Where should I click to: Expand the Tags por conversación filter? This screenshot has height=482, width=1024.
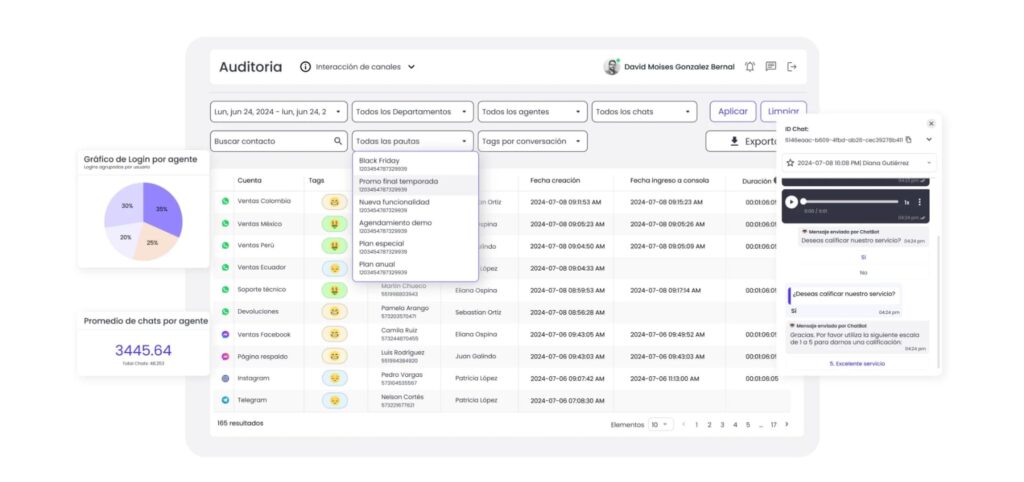[x=532, y=142]
